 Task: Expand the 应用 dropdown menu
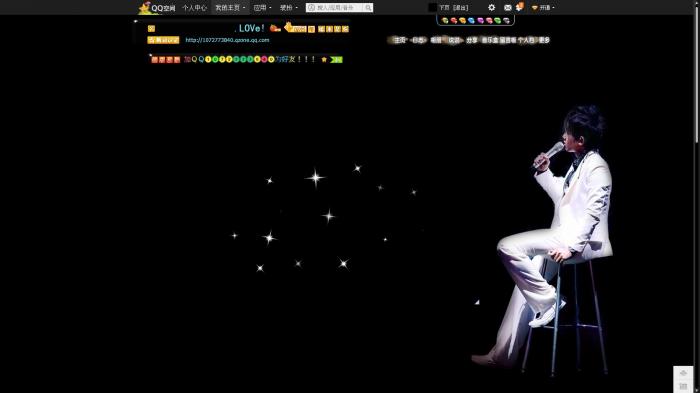(x=262, y=8)
